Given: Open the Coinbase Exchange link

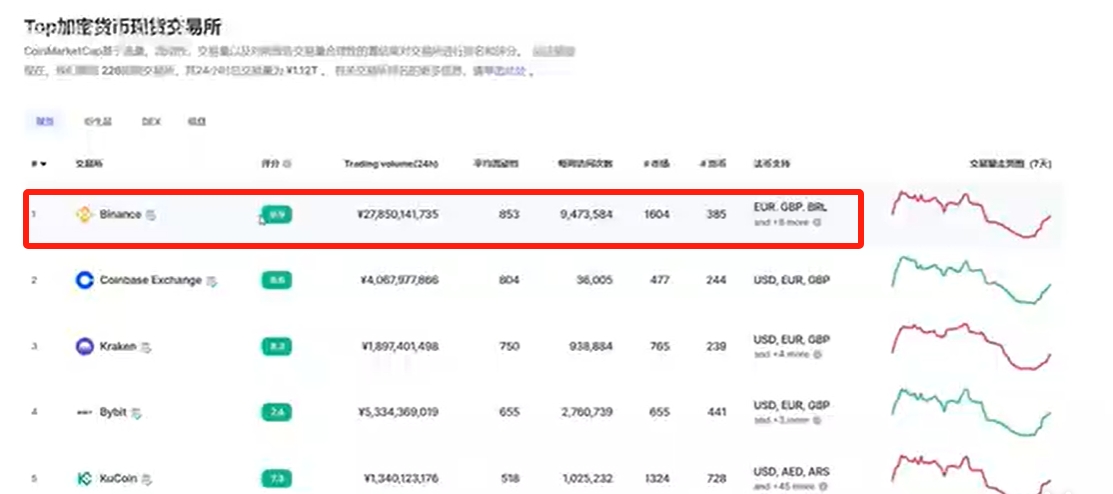Looking at the screenshot, I should coord(150,280).
